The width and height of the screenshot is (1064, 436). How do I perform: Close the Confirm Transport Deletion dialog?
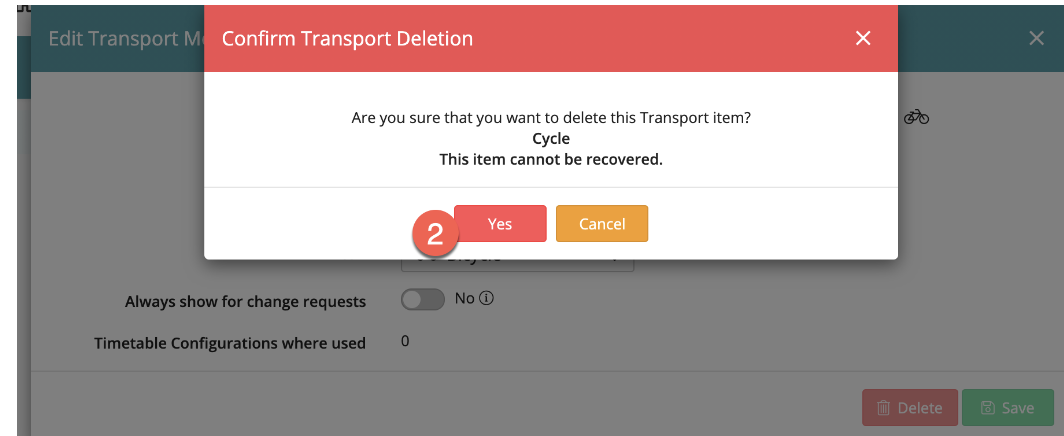click(863, 38)
